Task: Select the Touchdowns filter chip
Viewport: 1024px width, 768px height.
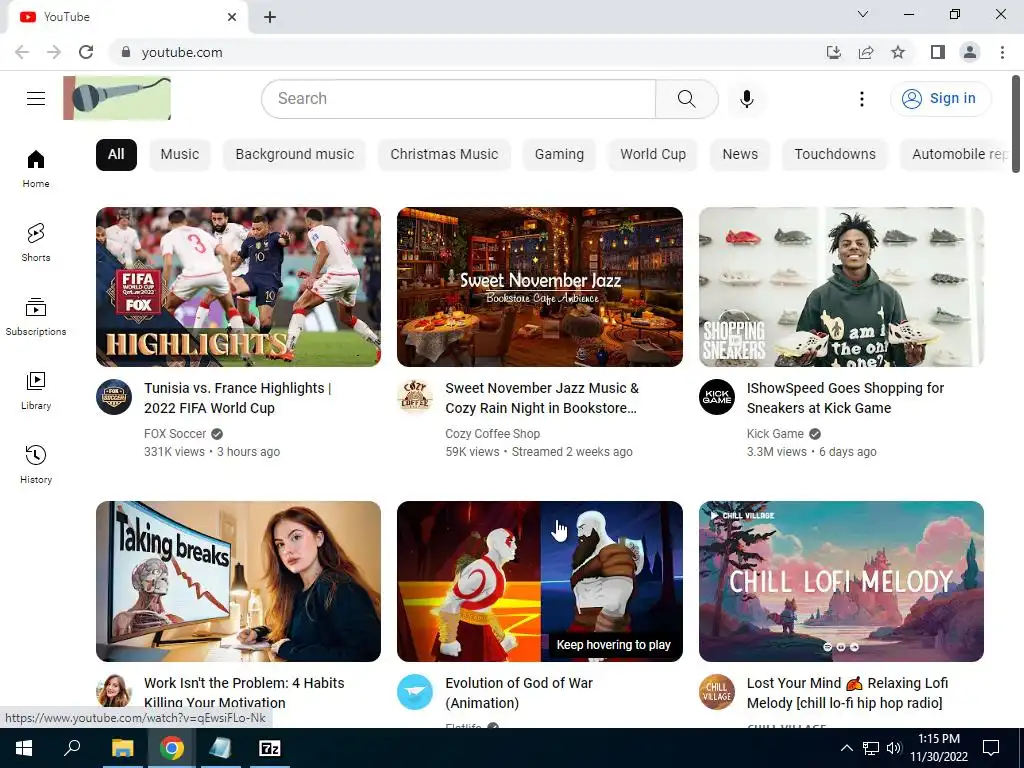Action: 835,155
